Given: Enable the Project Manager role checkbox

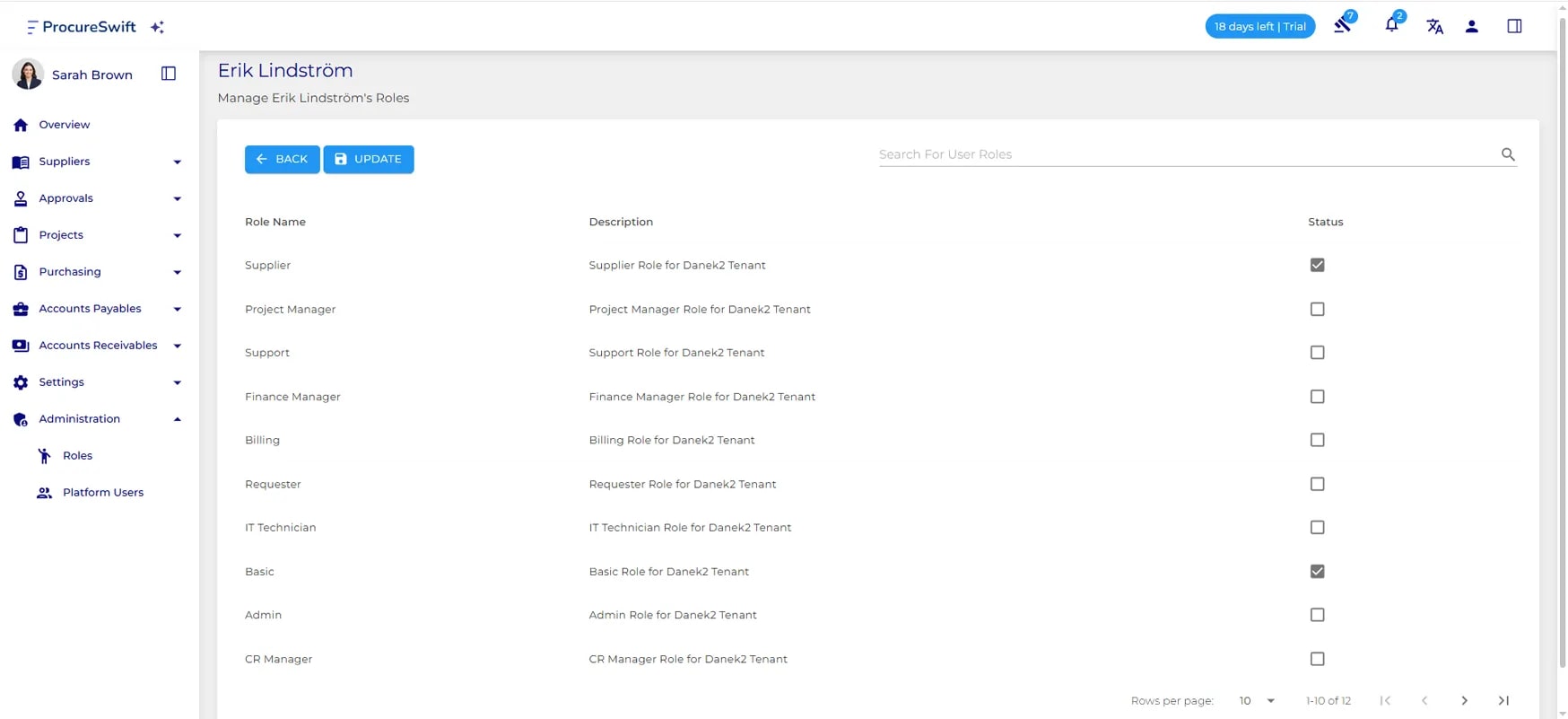Looking at the screenshot, I should tap(1317, 309).
